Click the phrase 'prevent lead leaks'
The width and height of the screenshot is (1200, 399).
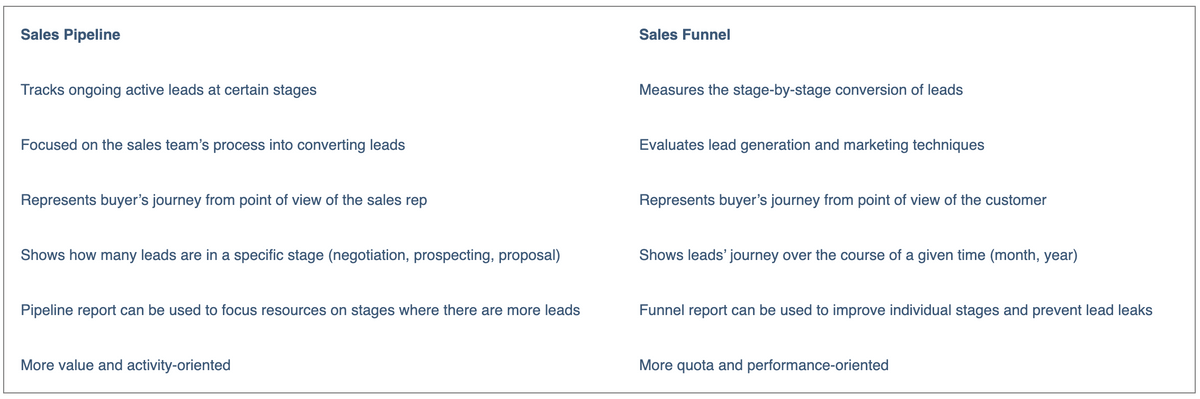[1091, 310]
